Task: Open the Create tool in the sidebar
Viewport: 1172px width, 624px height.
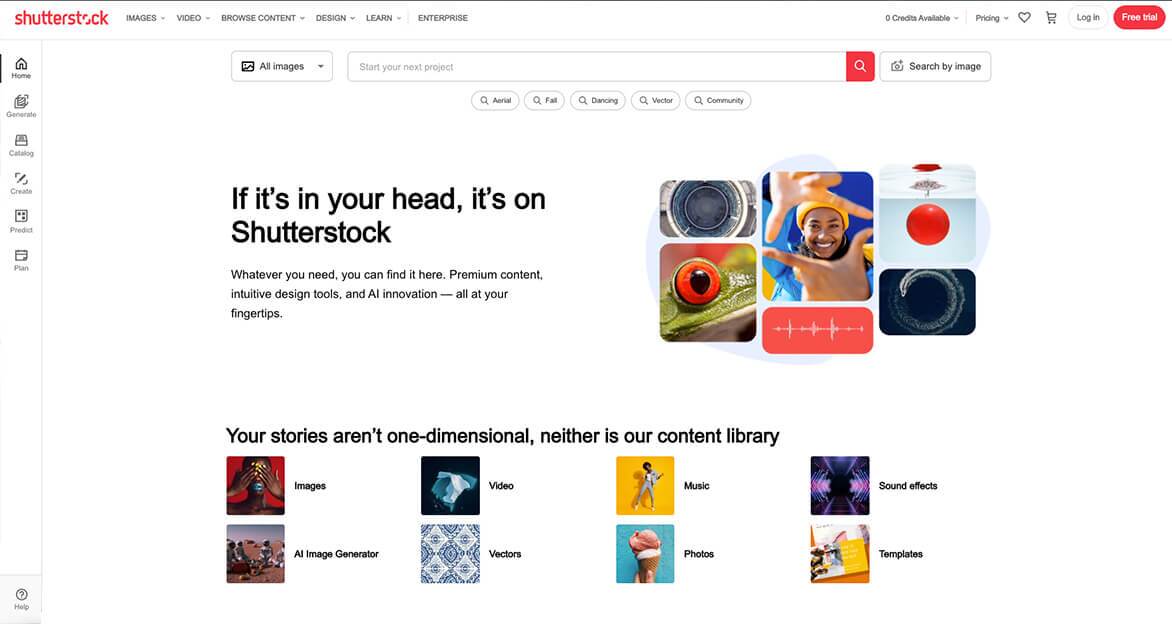Action: 21,183
